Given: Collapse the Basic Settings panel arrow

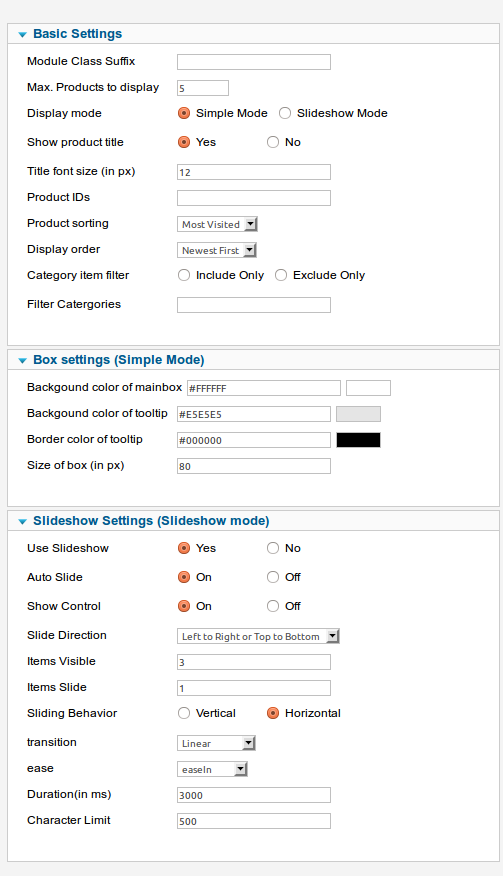Looking at the screenshot, I should click(x=22, y=35).
